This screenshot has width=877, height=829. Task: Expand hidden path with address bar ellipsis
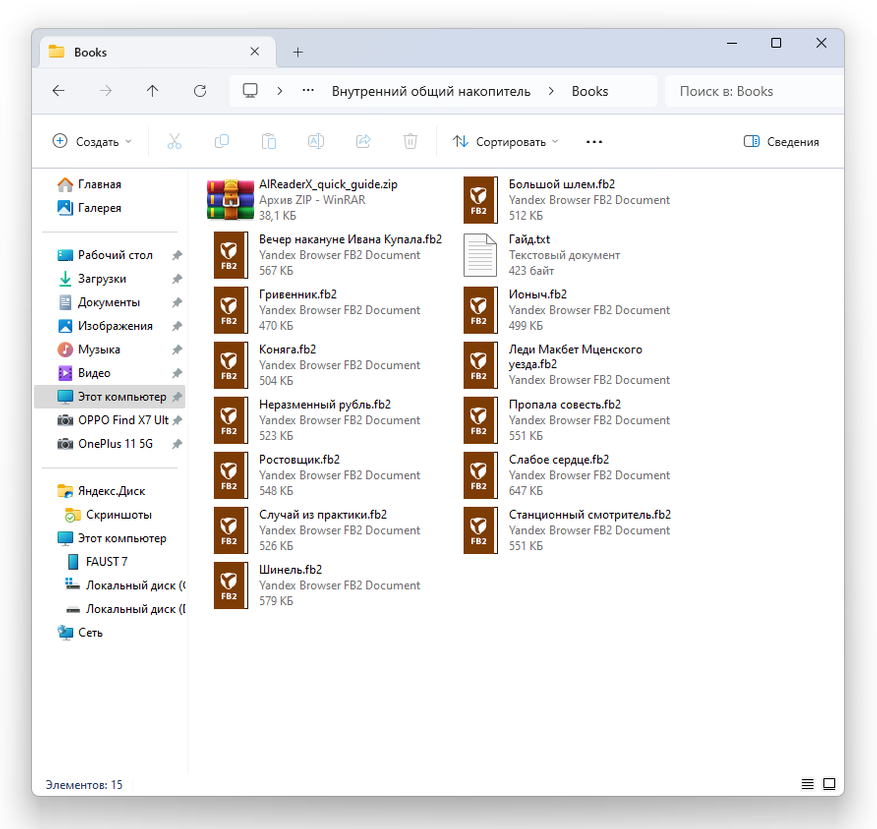[x=308, y=91]
